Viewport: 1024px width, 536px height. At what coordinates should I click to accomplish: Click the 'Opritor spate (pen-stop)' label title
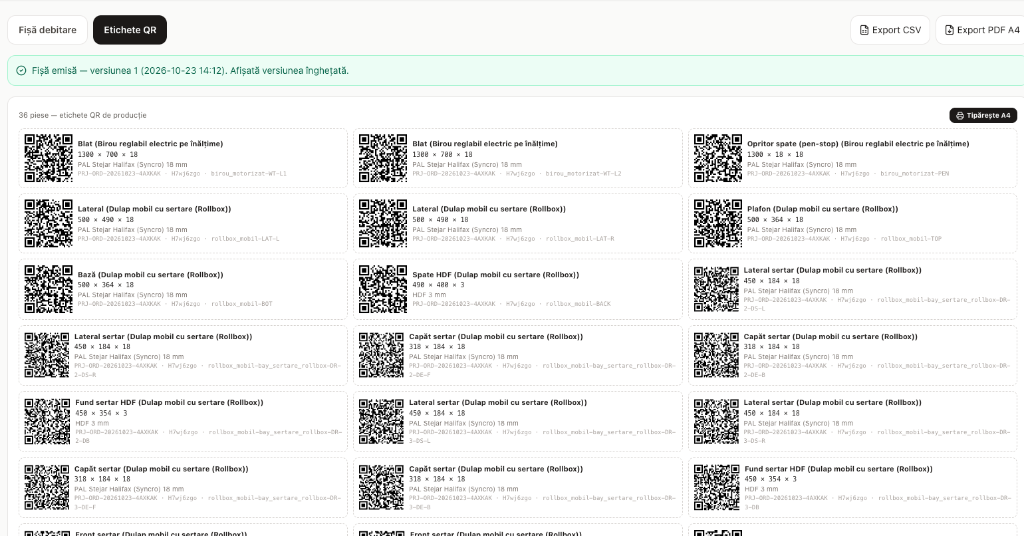point(858,144)
